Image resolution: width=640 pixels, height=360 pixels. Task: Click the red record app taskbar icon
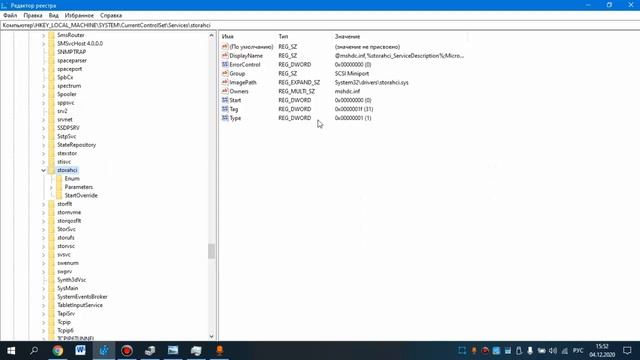point(127,351)
